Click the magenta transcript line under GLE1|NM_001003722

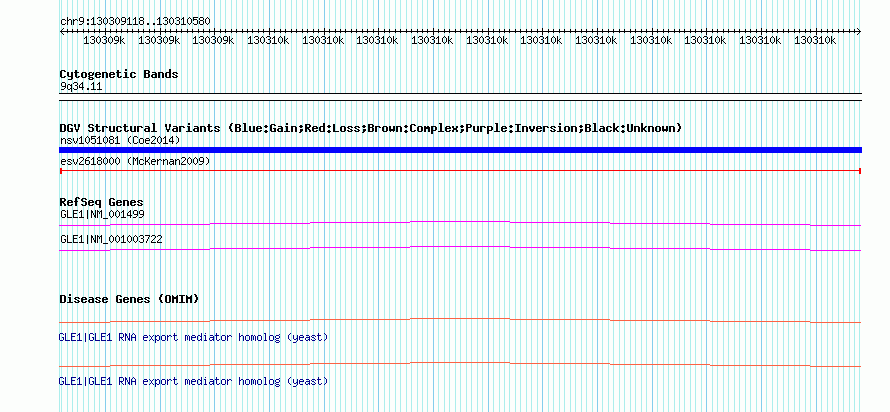pyautogui.click(x=460, y=249)
